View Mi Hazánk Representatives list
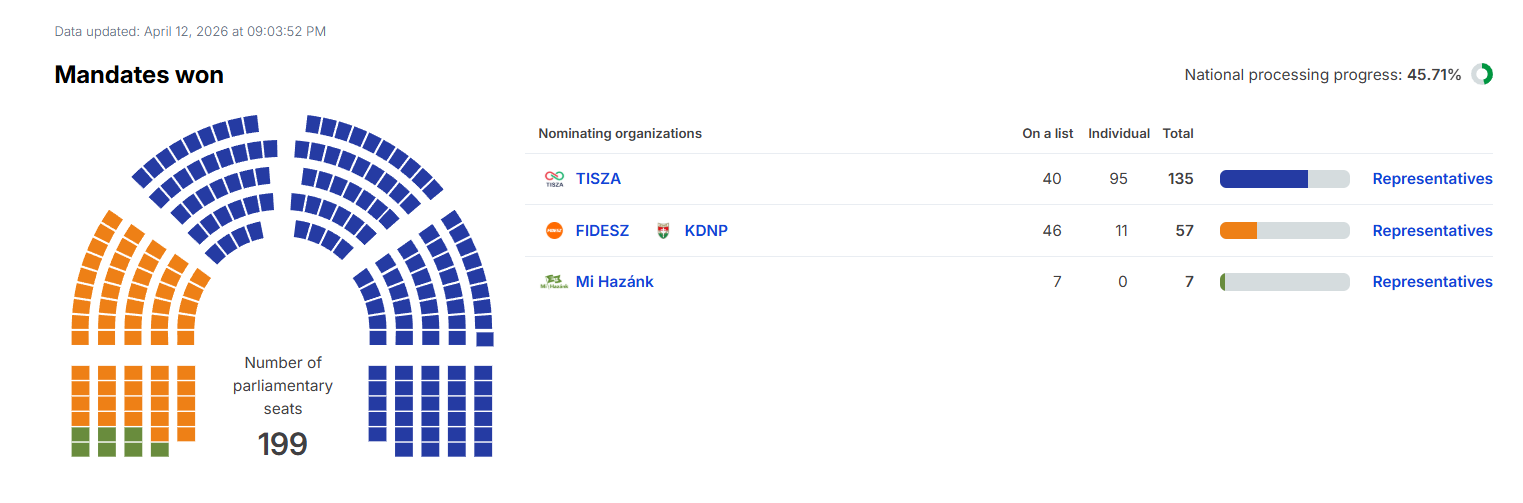Screen dimensions: 1523x503 (1432, 282)
